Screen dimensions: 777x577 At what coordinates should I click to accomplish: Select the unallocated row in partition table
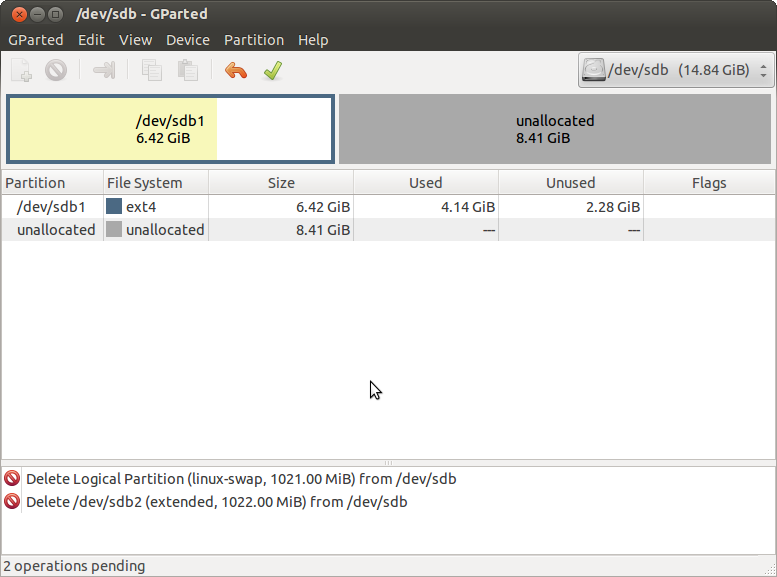[x=56, y=230]
